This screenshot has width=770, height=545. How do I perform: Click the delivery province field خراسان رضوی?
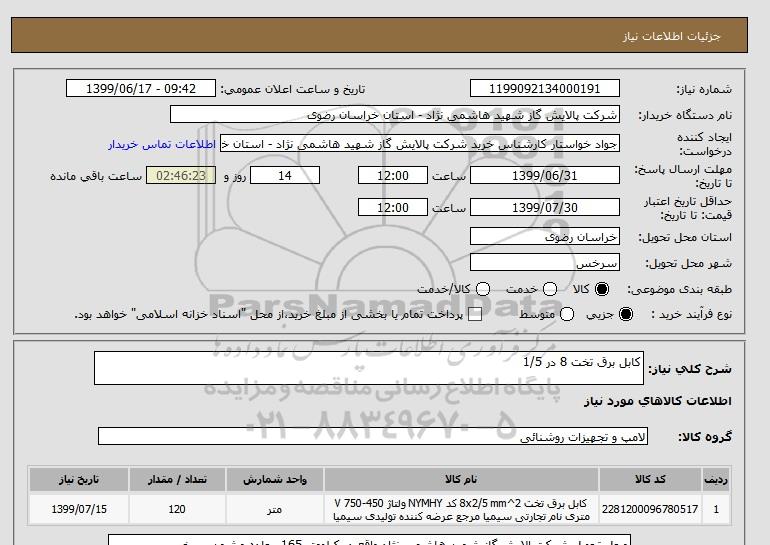(545, 236)
